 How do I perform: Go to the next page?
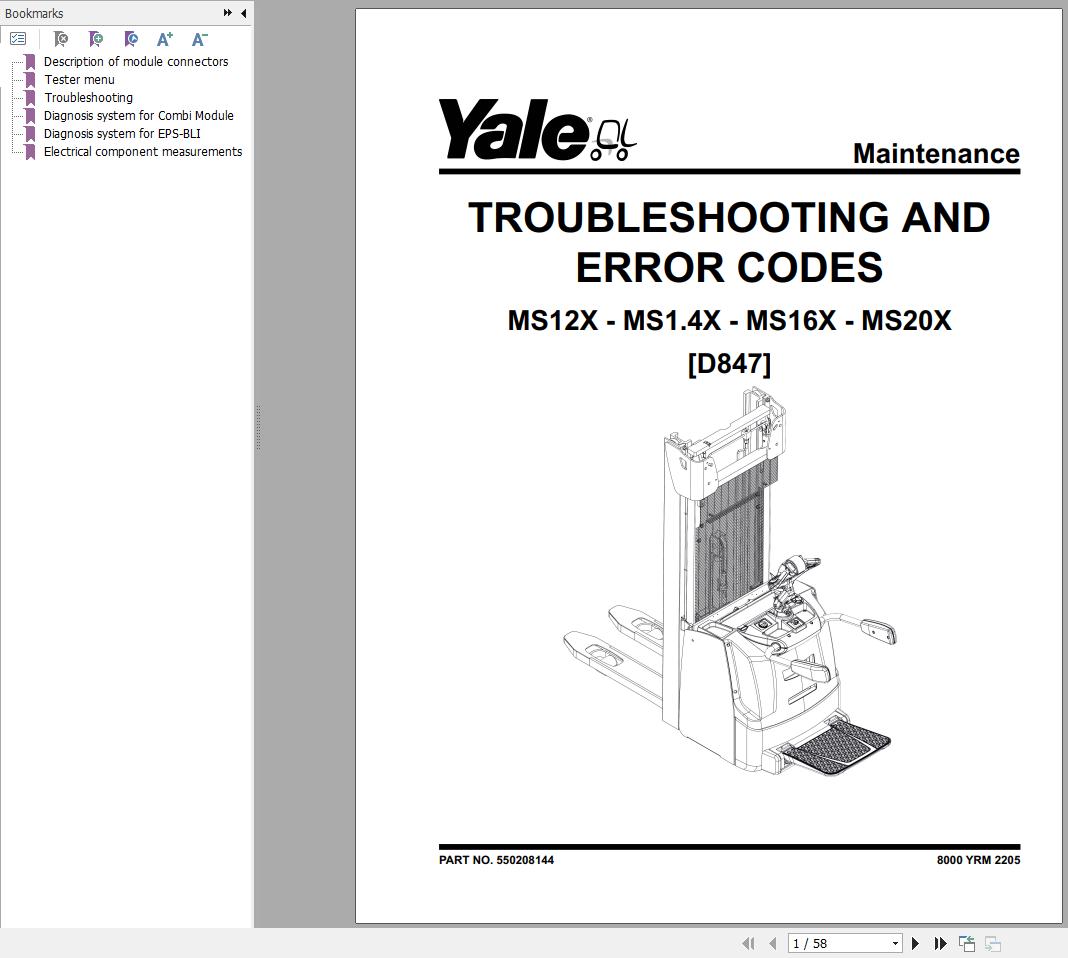915,943
